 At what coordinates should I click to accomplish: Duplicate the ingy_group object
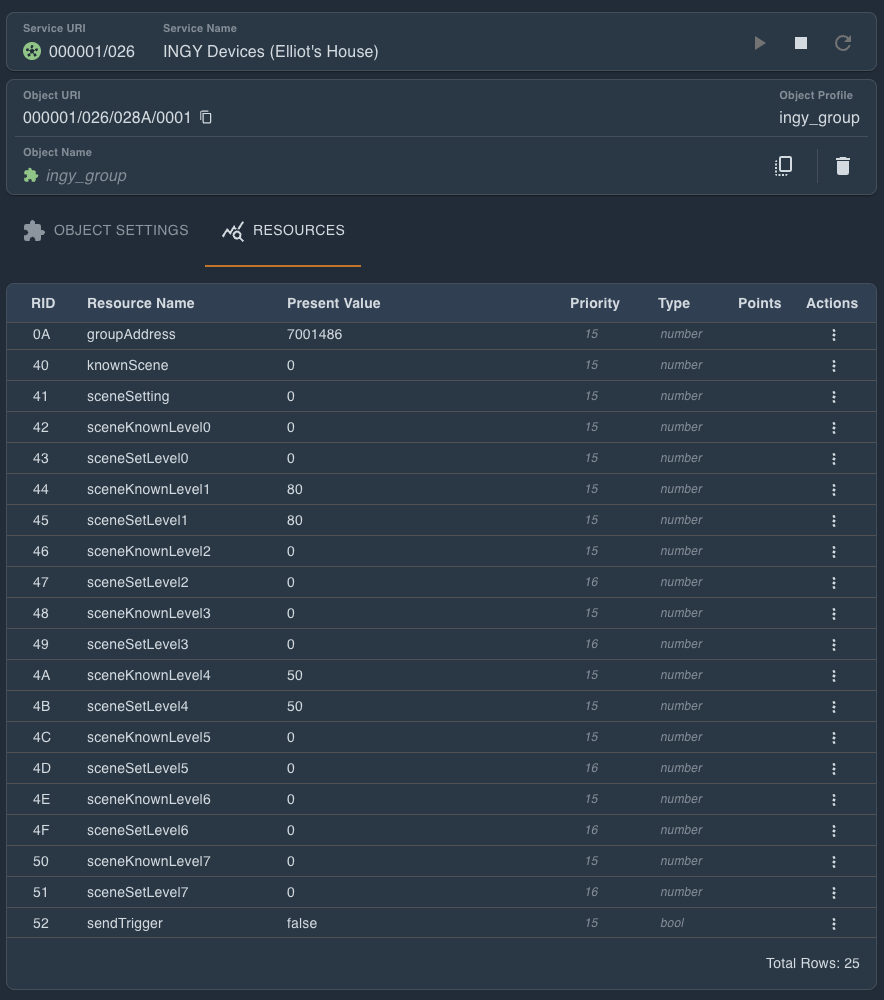[784, 166]
